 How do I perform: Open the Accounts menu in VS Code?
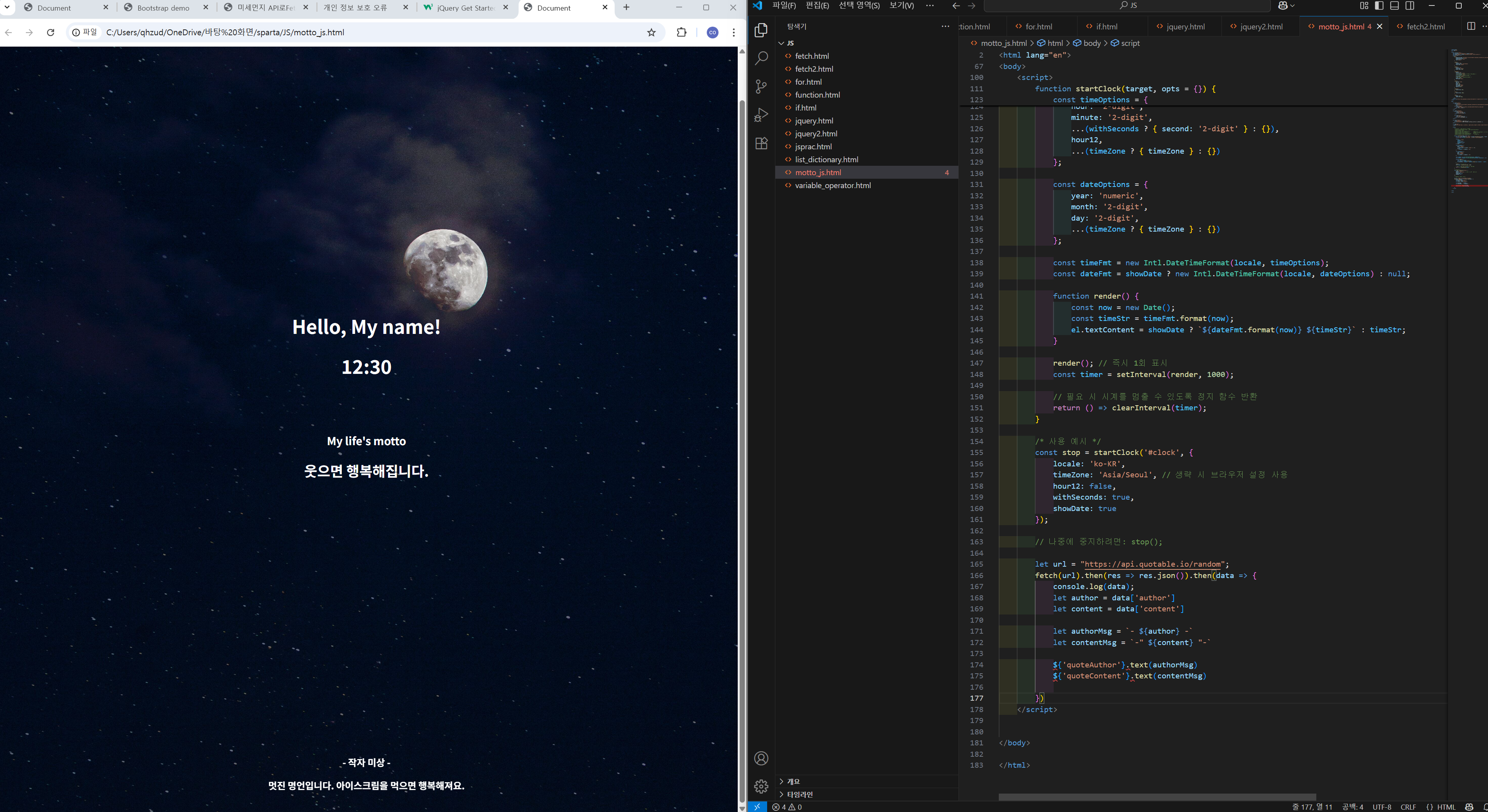tap(761, 758)
